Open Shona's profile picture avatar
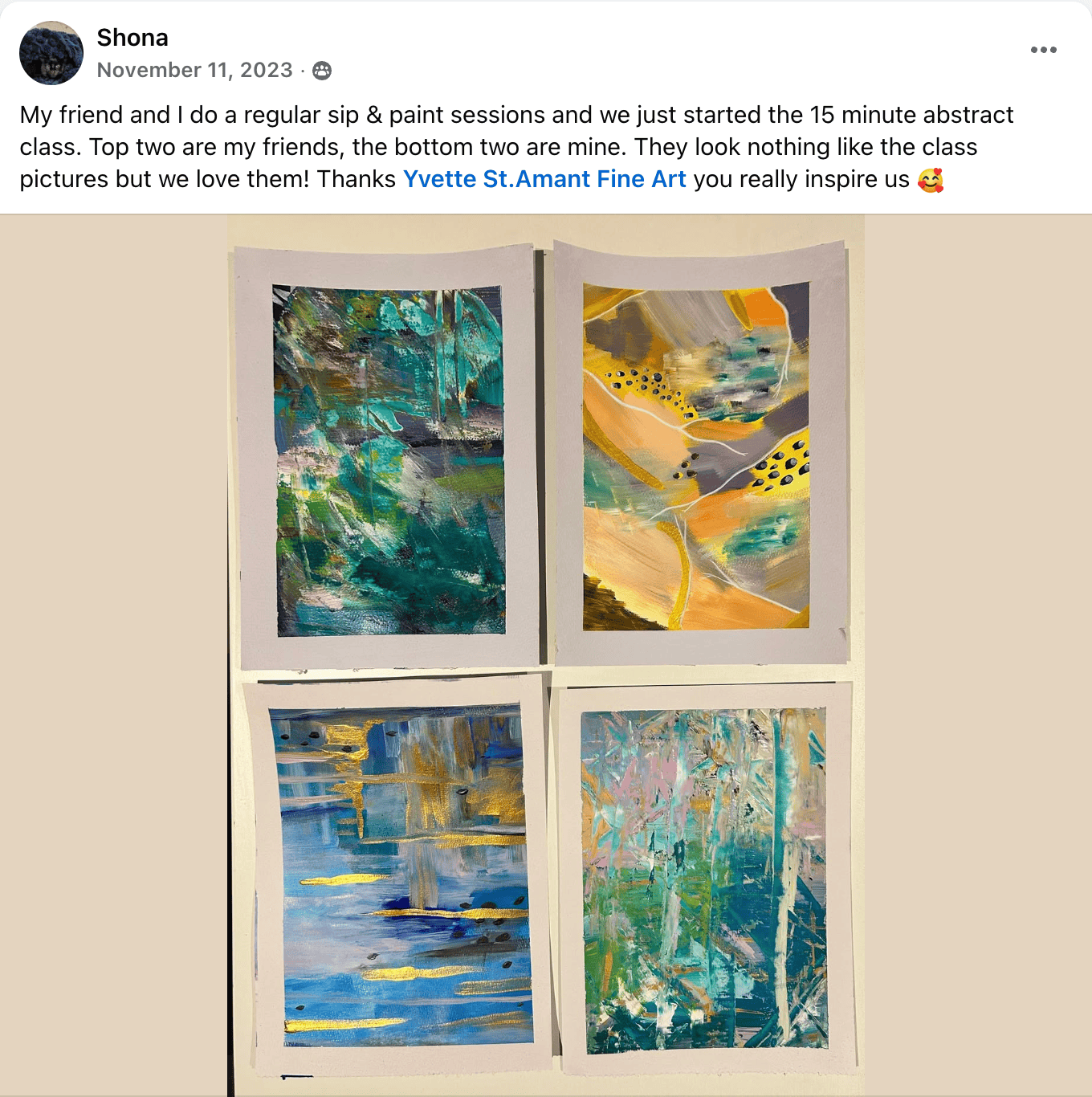The width and height of the screenshot is (1092, 1097). [x=51, y=53]
